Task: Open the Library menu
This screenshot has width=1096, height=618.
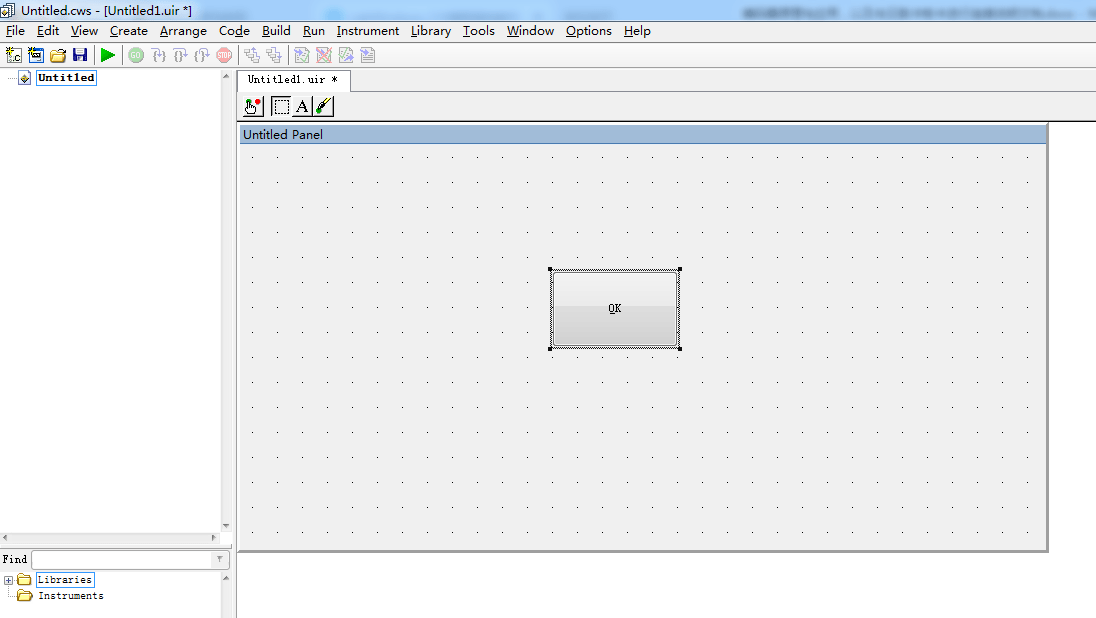Action: (x=430, y=31)
